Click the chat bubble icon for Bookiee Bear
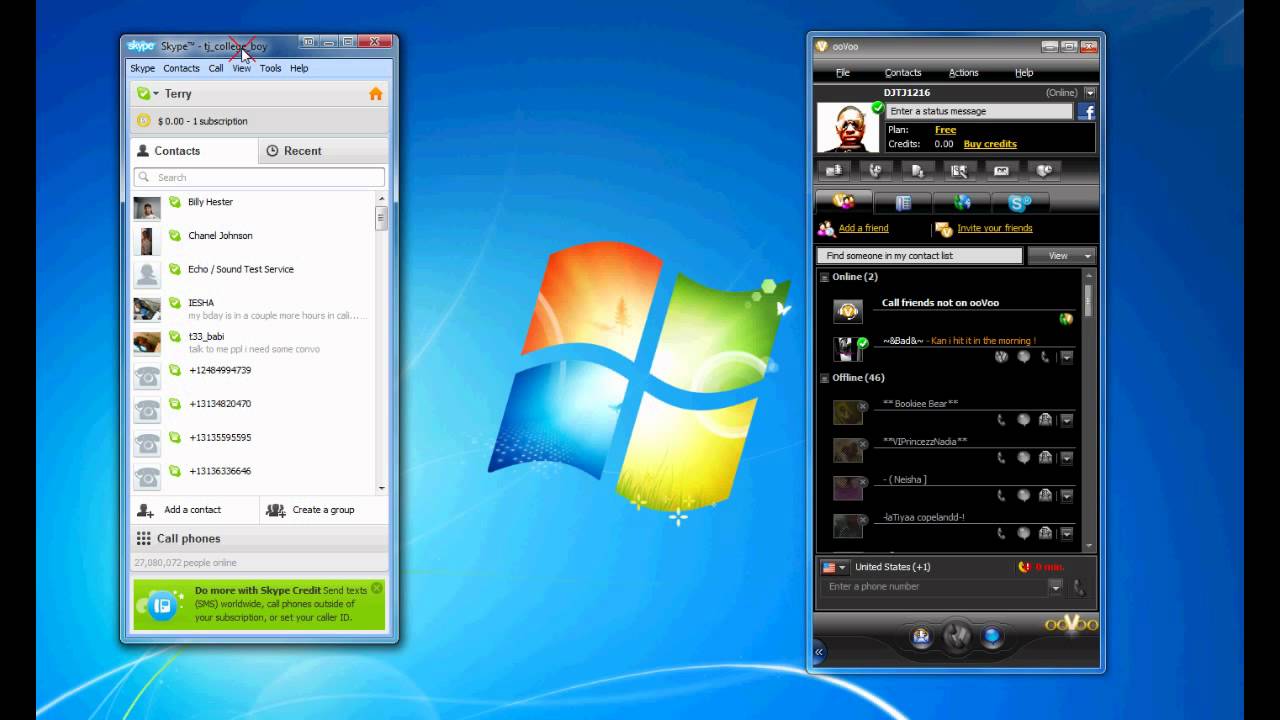Screen dimensions: 1280x720 1023,420
